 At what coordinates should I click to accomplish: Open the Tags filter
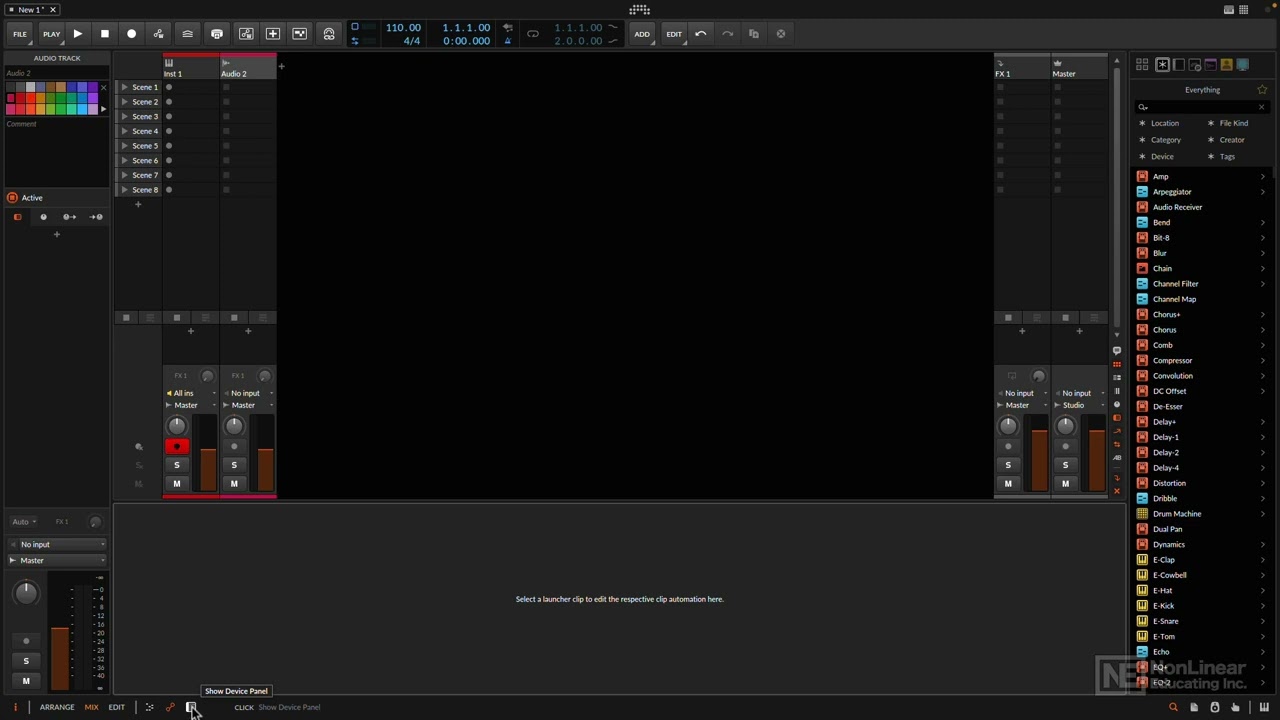click(x=1227, y=156)
